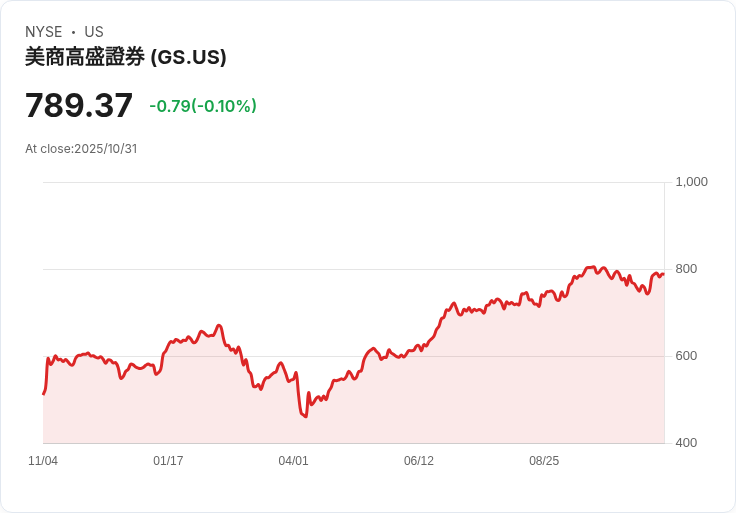This screenshot has height=513, width=736.
Task: Click the US market label
Action: (x=93, y=32)
